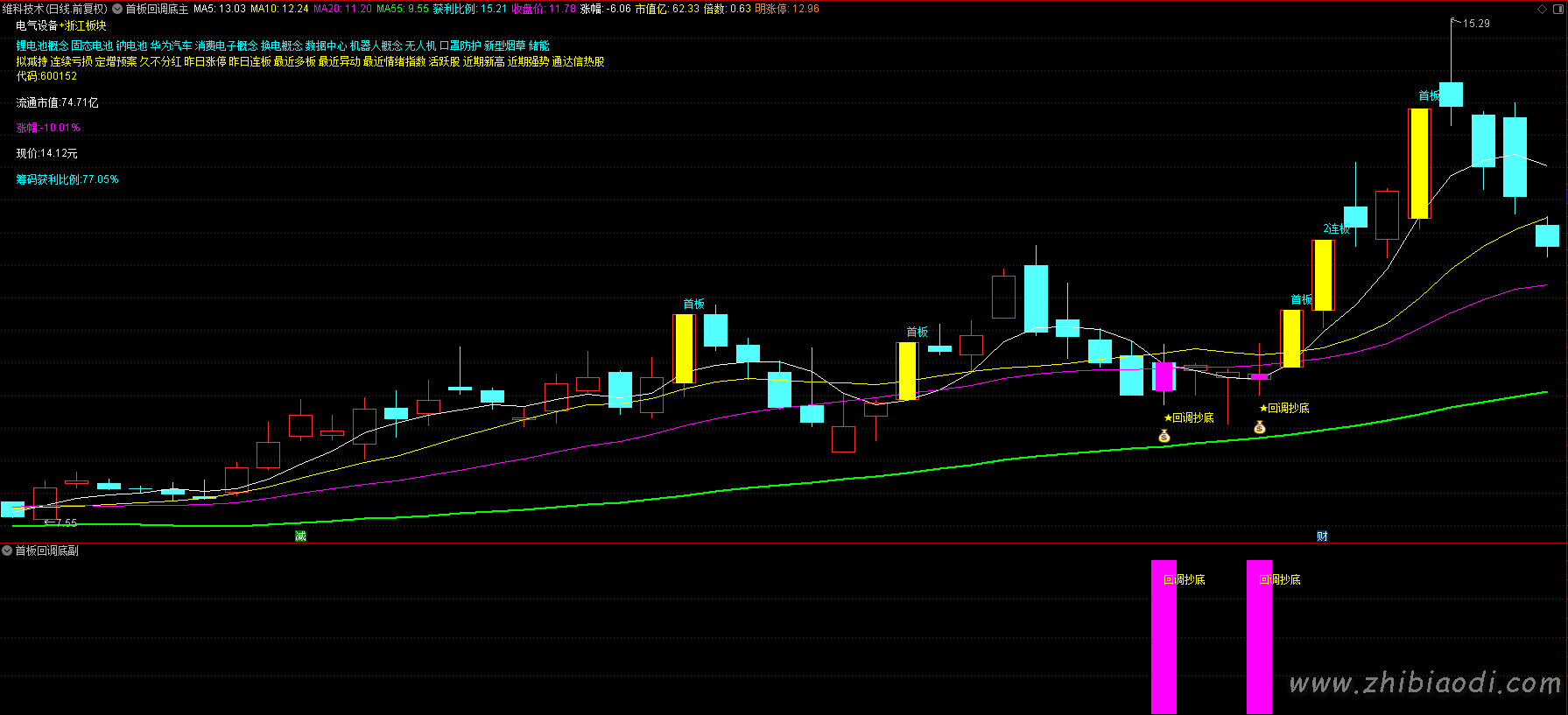This screenshot has height=715, width=1568.
Task: Click the green 减 event marker
Action: [x=300, y=536]
